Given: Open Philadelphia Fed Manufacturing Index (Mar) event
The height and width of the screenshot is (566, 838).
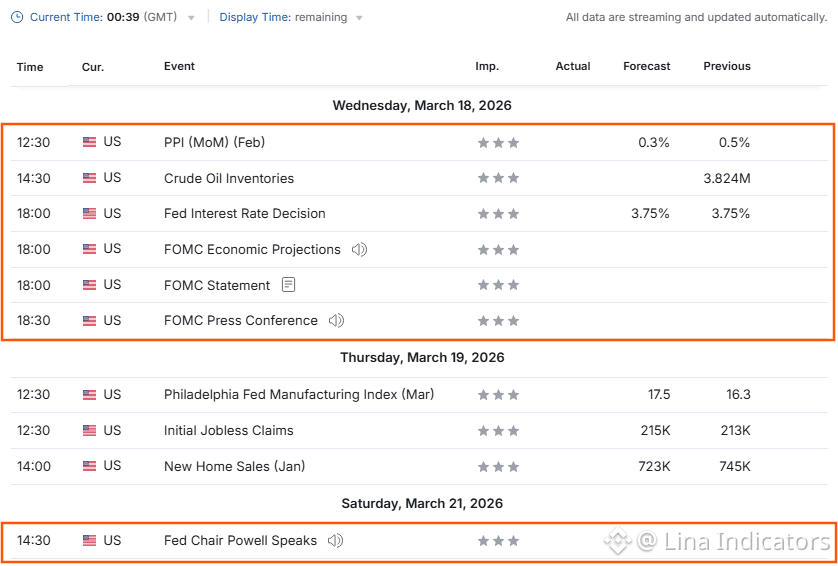Looking at the screenshot, I should click(299, 394).
